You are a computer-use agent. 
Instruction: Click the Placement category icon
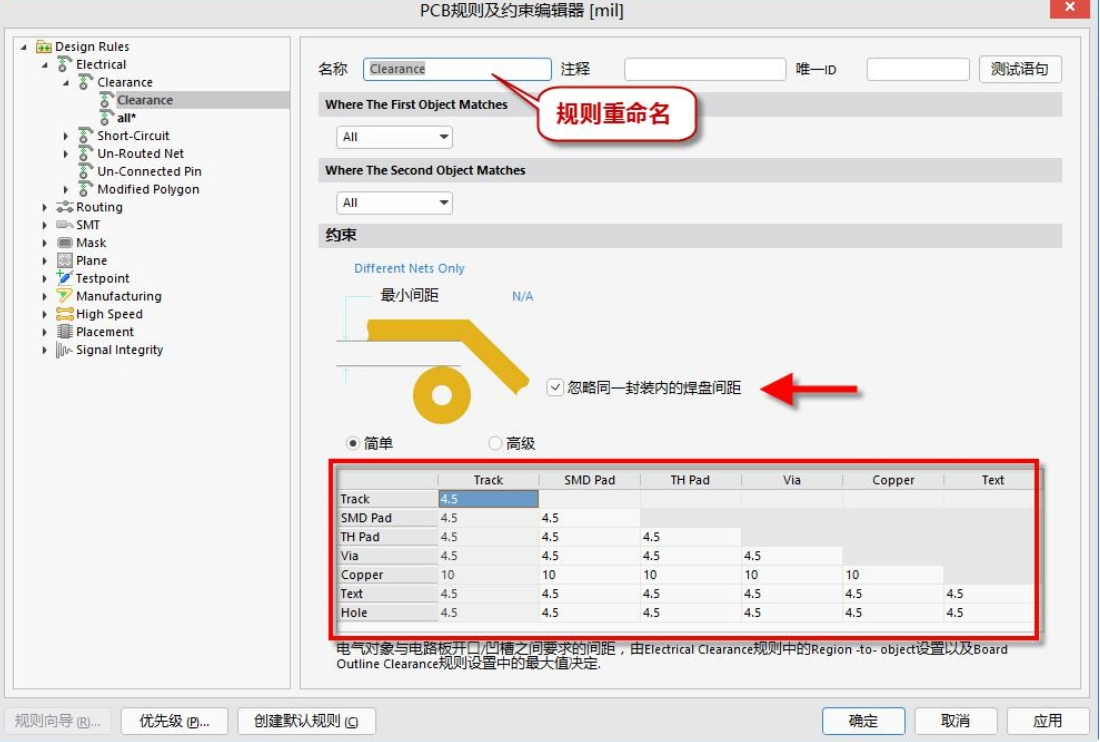click(x=65, y=332)
